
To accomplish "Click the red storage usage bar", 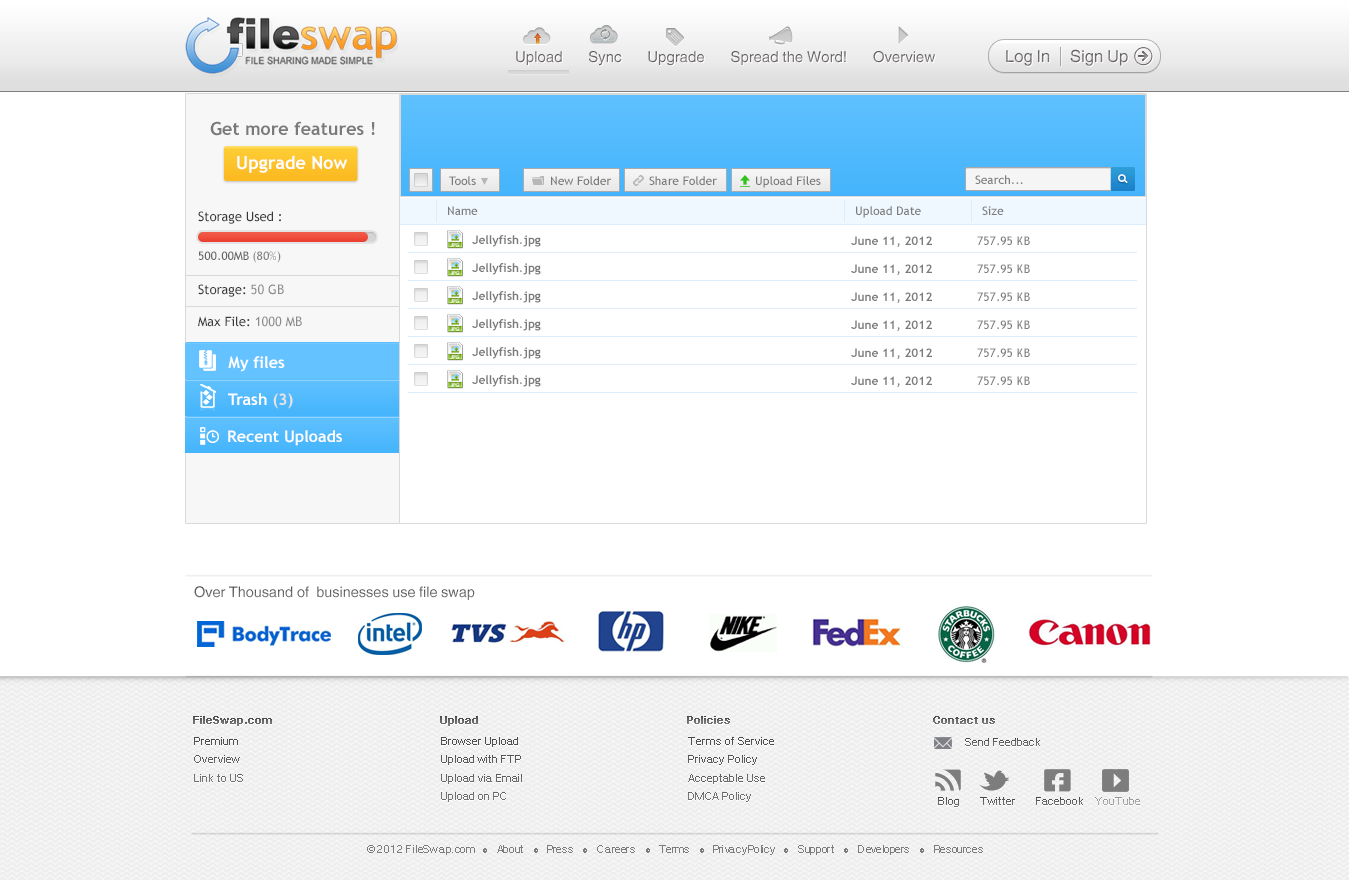I will 283,237.
